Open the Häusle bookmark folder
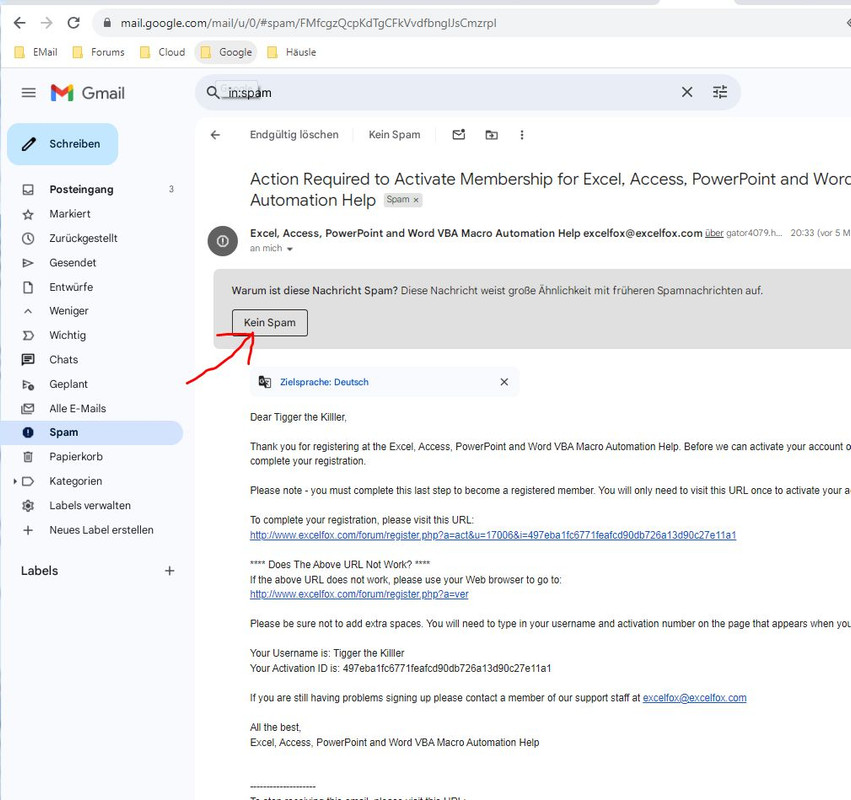 (292, 52)
